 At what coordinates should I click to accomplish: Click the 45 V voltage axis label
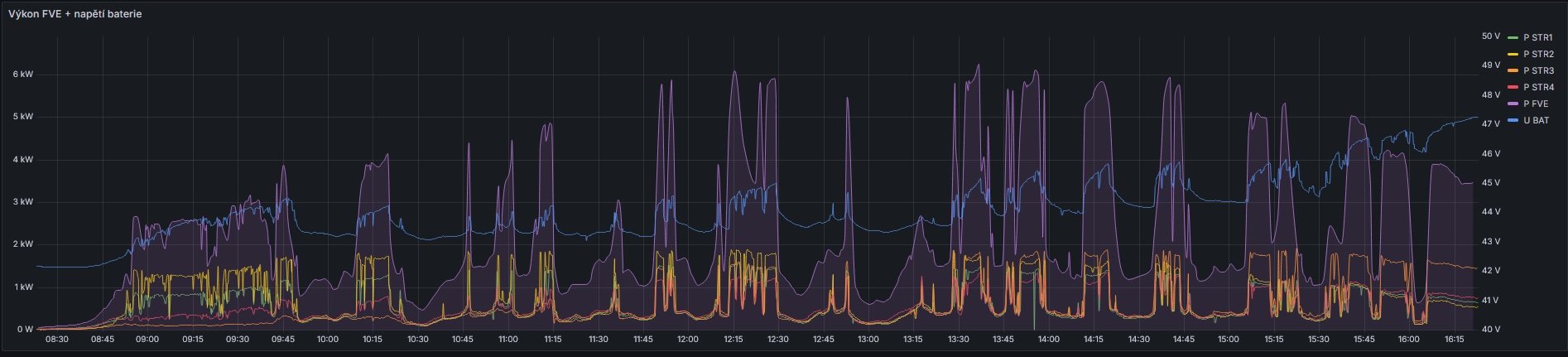click(1491, 183)
